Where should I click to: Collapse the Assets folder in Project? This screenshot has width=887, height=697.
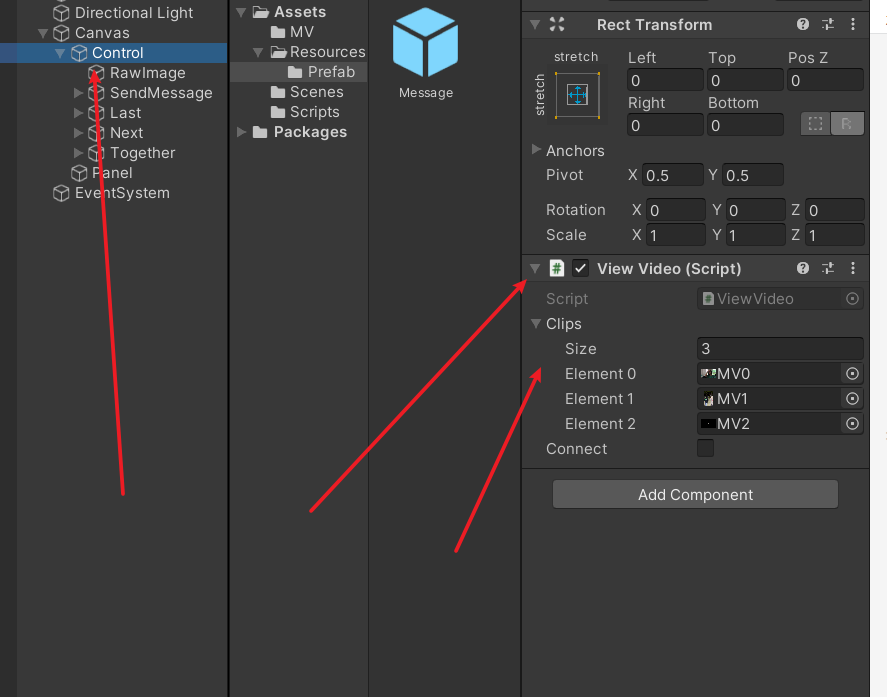pyautogui.click(x=241, y=12)
